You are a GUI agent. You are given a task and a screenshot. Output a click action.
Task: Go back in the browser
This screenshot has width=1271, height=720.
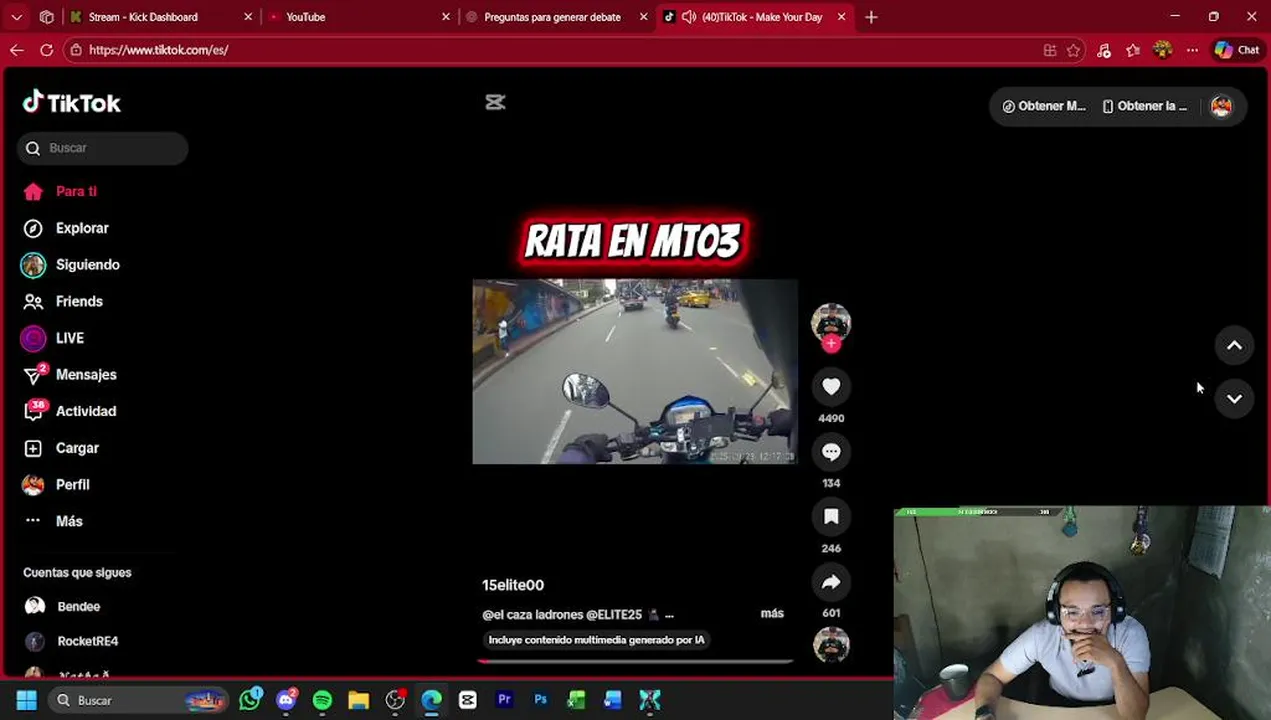[17, 50]
